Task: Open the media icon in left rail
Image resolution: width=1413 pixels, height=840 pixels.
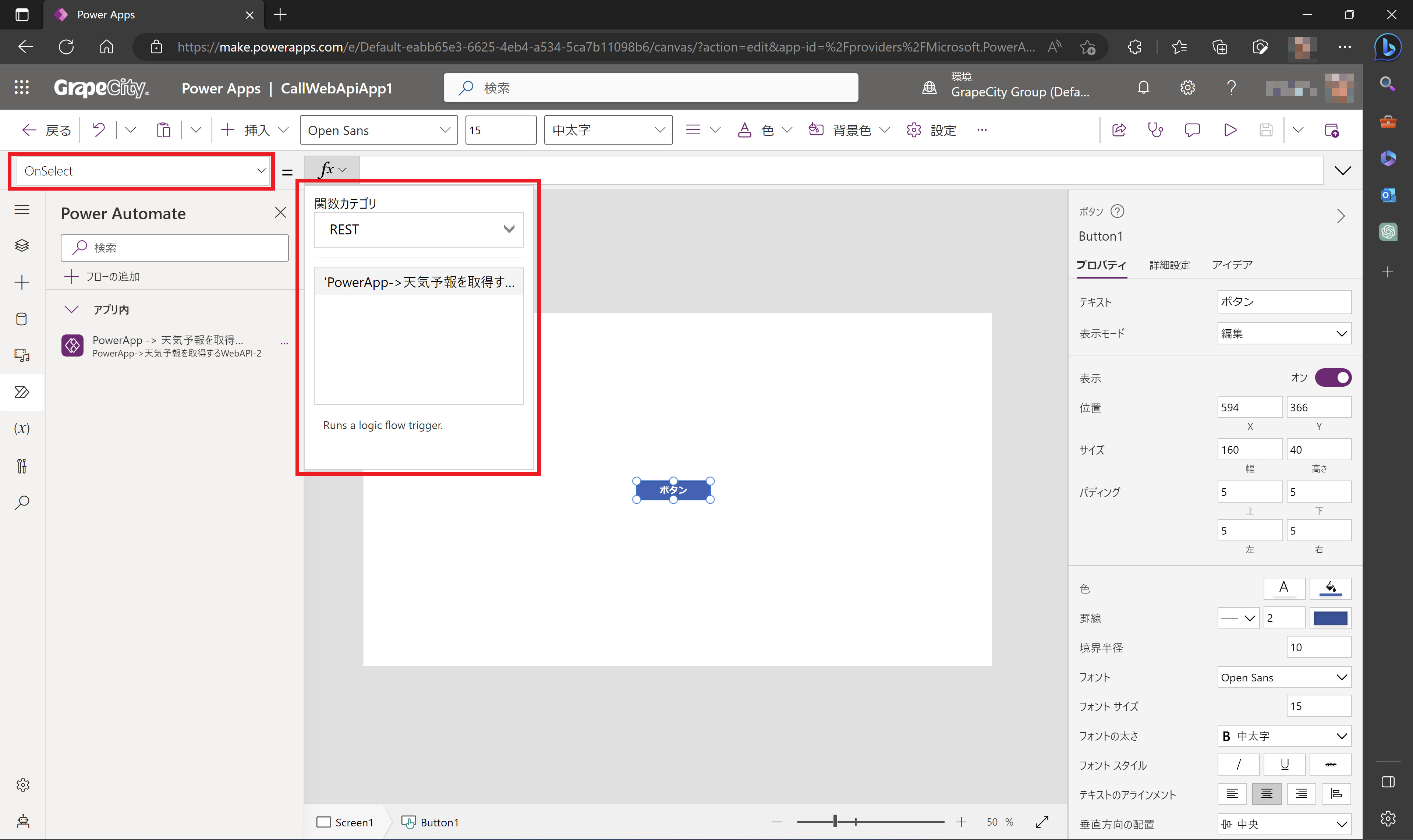Action: point(21,355)
